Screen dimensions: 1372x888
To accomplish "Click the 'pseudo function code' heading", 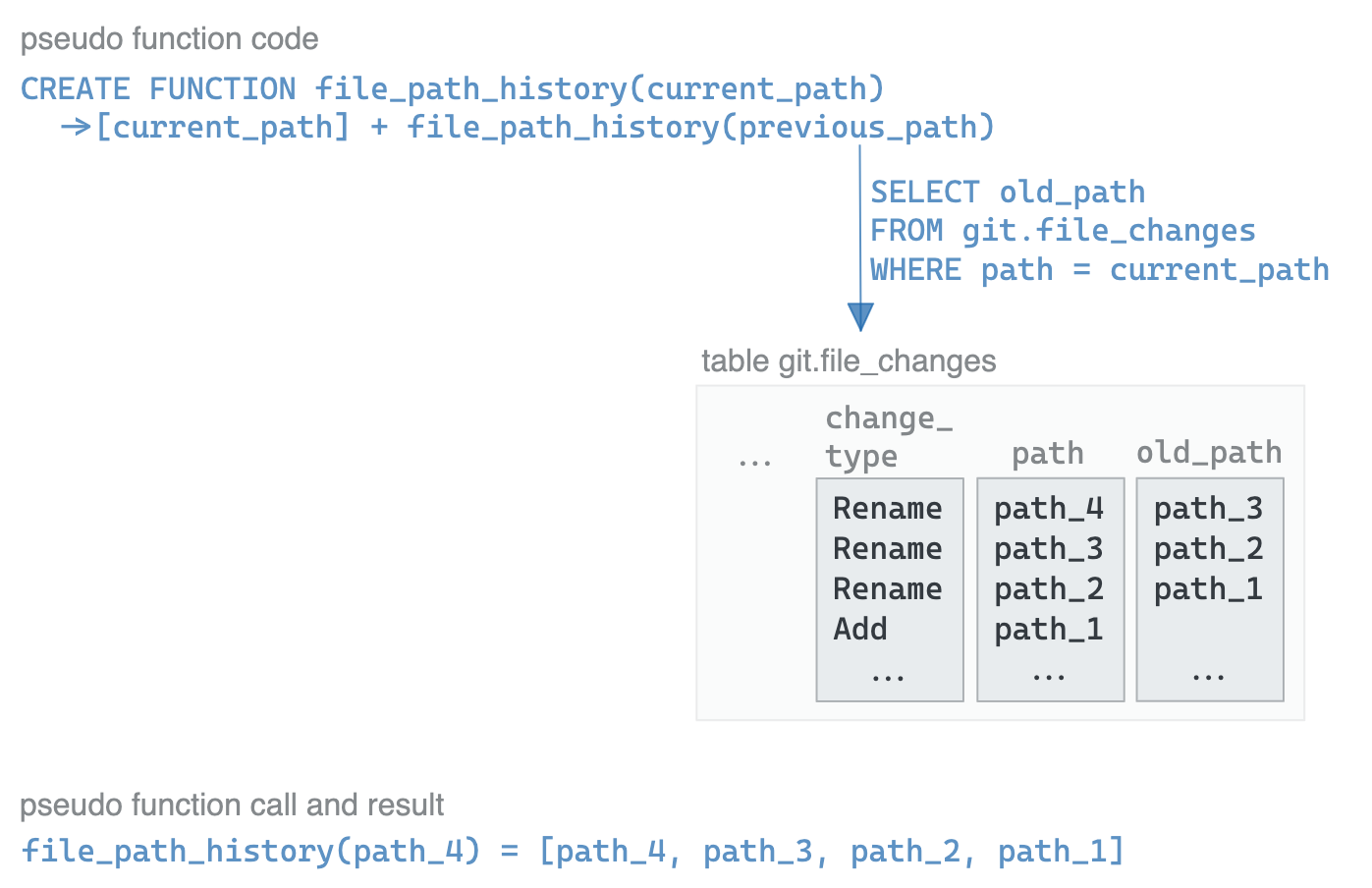I will pos(169,39).
